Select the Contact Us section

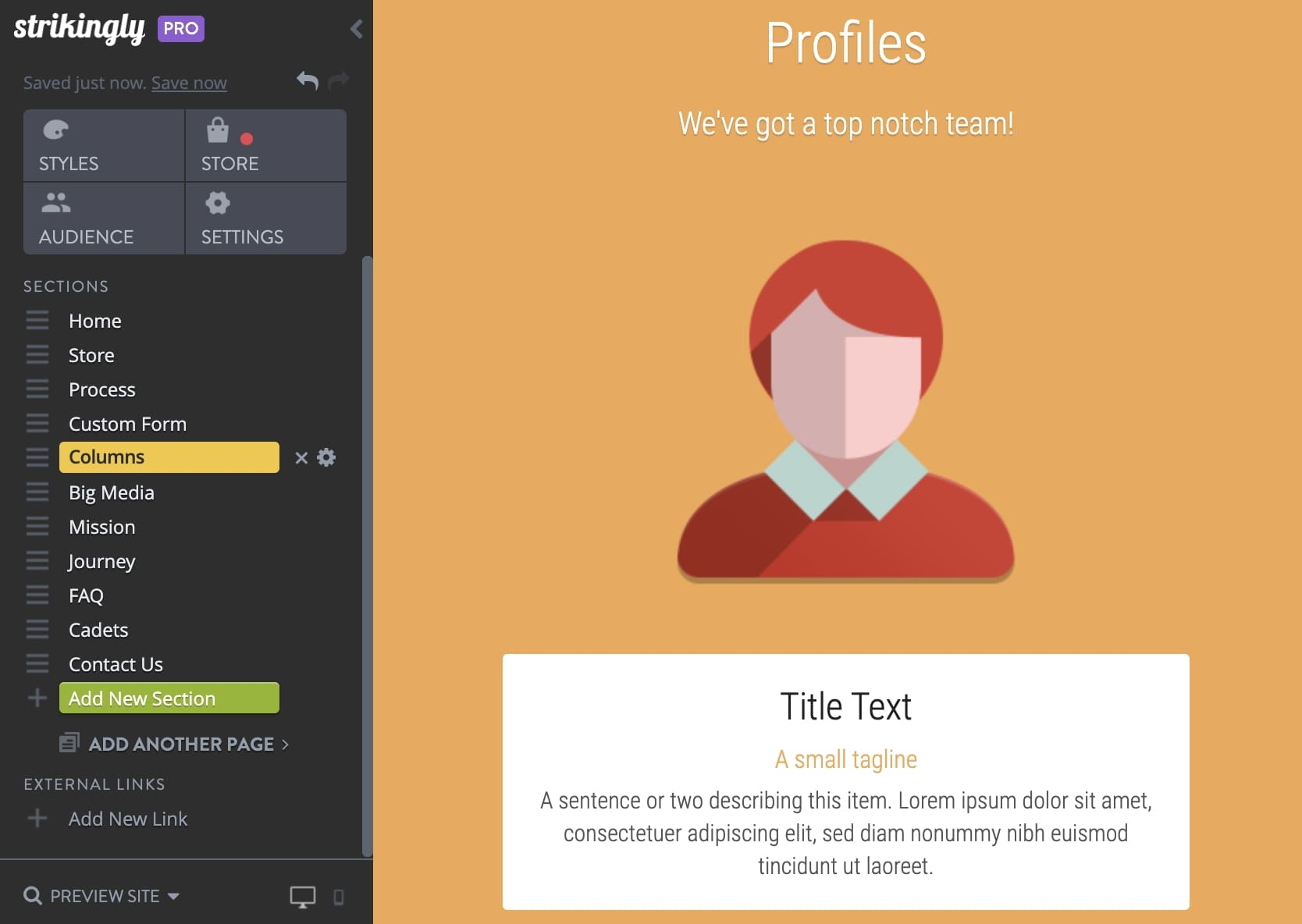(116, 664)
